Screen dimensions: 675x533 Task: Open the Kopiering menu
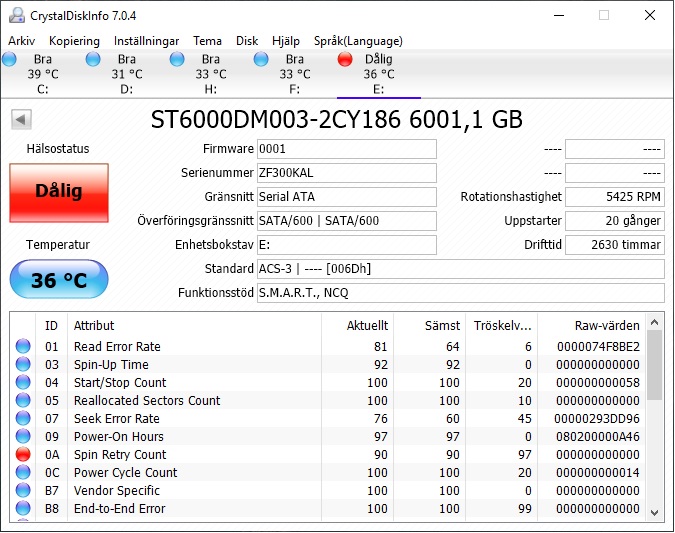tap(74, 41)
